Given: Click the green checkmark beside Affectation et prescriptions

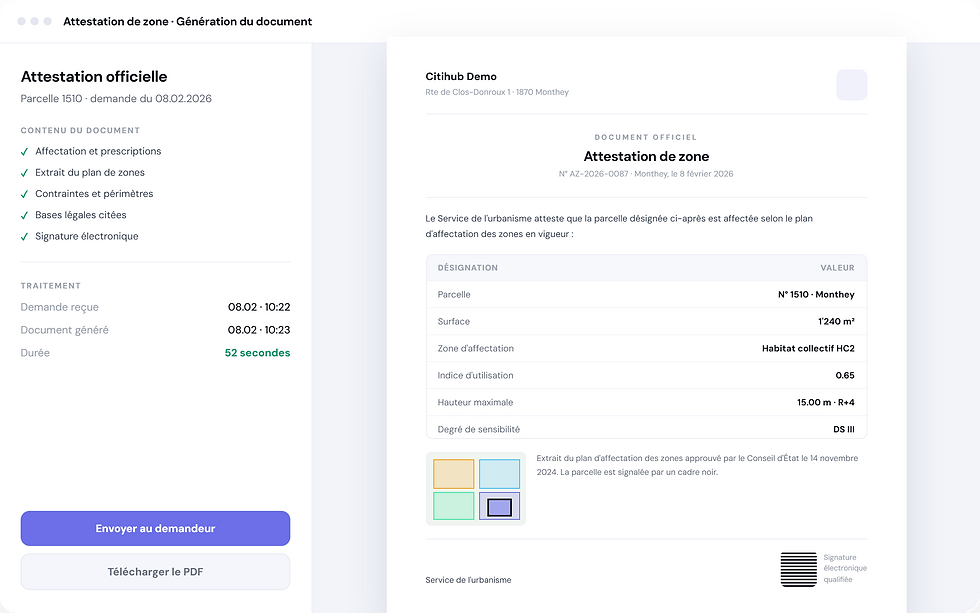Looking at the screenshot, I should [24, 152].
